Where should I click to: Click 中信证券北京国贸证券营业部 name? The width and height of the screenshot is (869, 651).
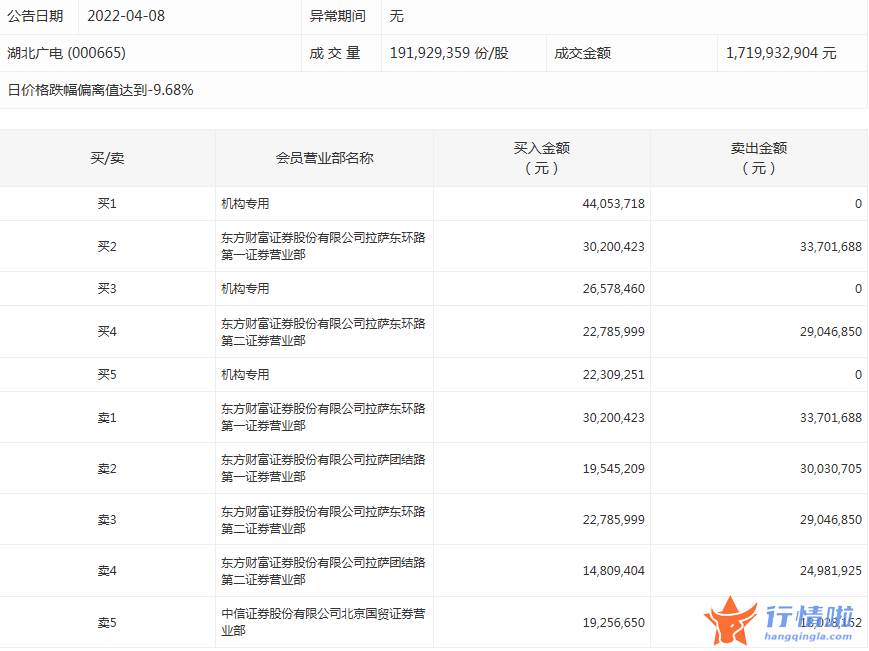(323, 622)
